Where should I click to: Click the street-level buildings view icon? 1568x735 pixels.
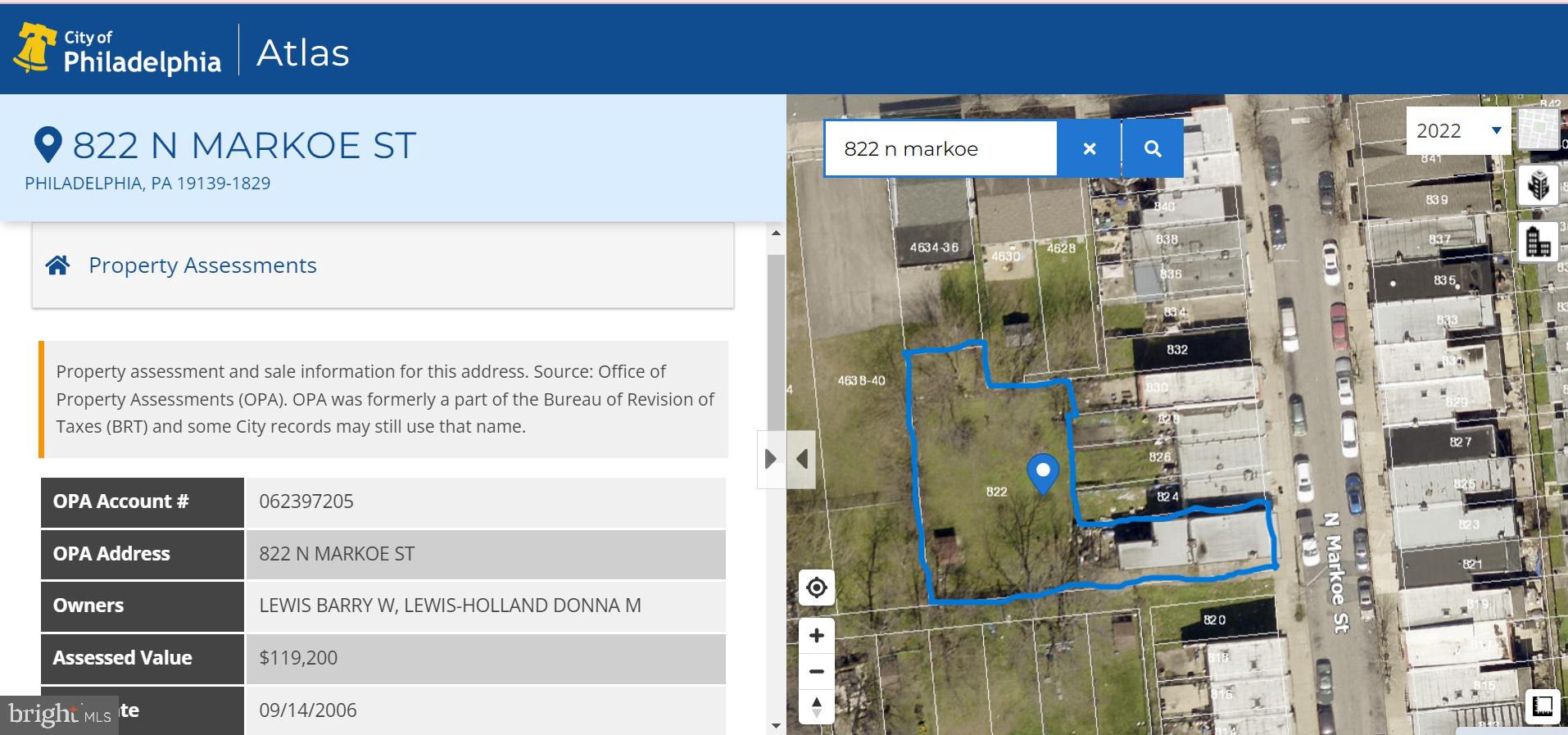coord(1538,242)
